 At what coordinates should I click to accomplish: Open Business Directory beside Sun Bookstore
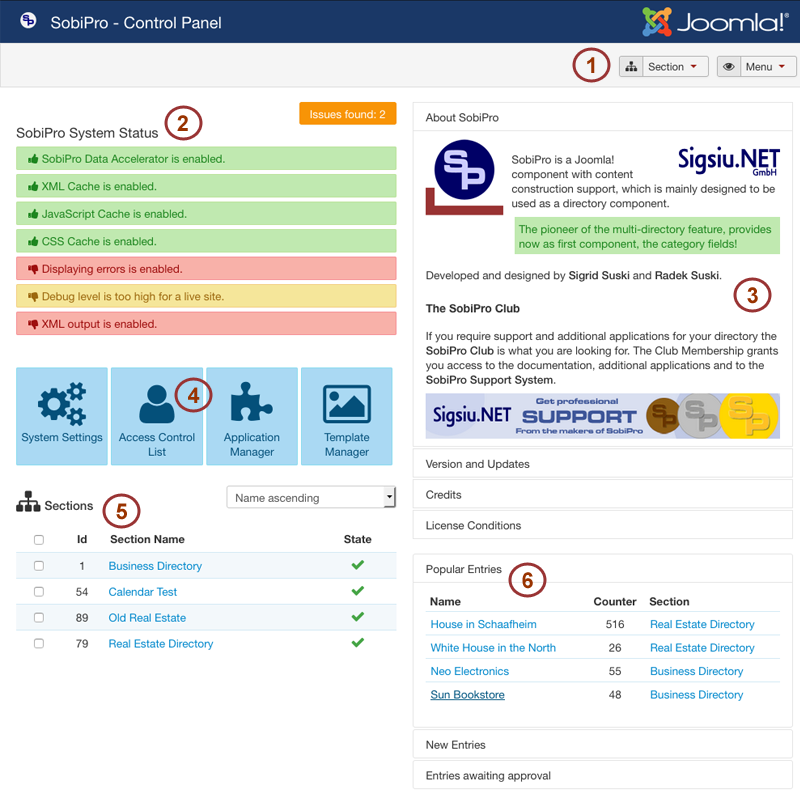pyautogui.click(x=696, y=694)
